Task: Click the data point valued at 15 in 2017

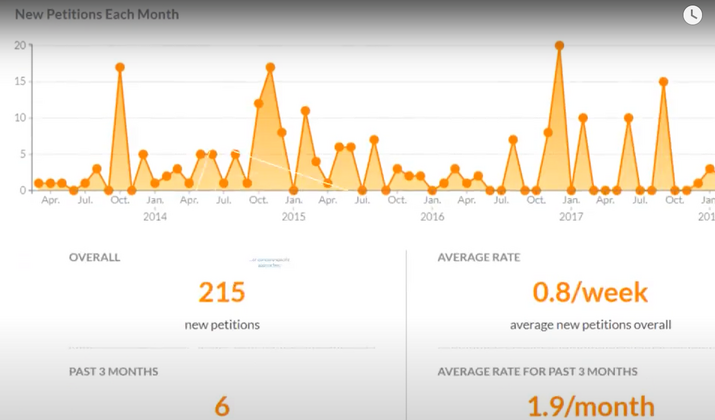Action: click(663, 82)
